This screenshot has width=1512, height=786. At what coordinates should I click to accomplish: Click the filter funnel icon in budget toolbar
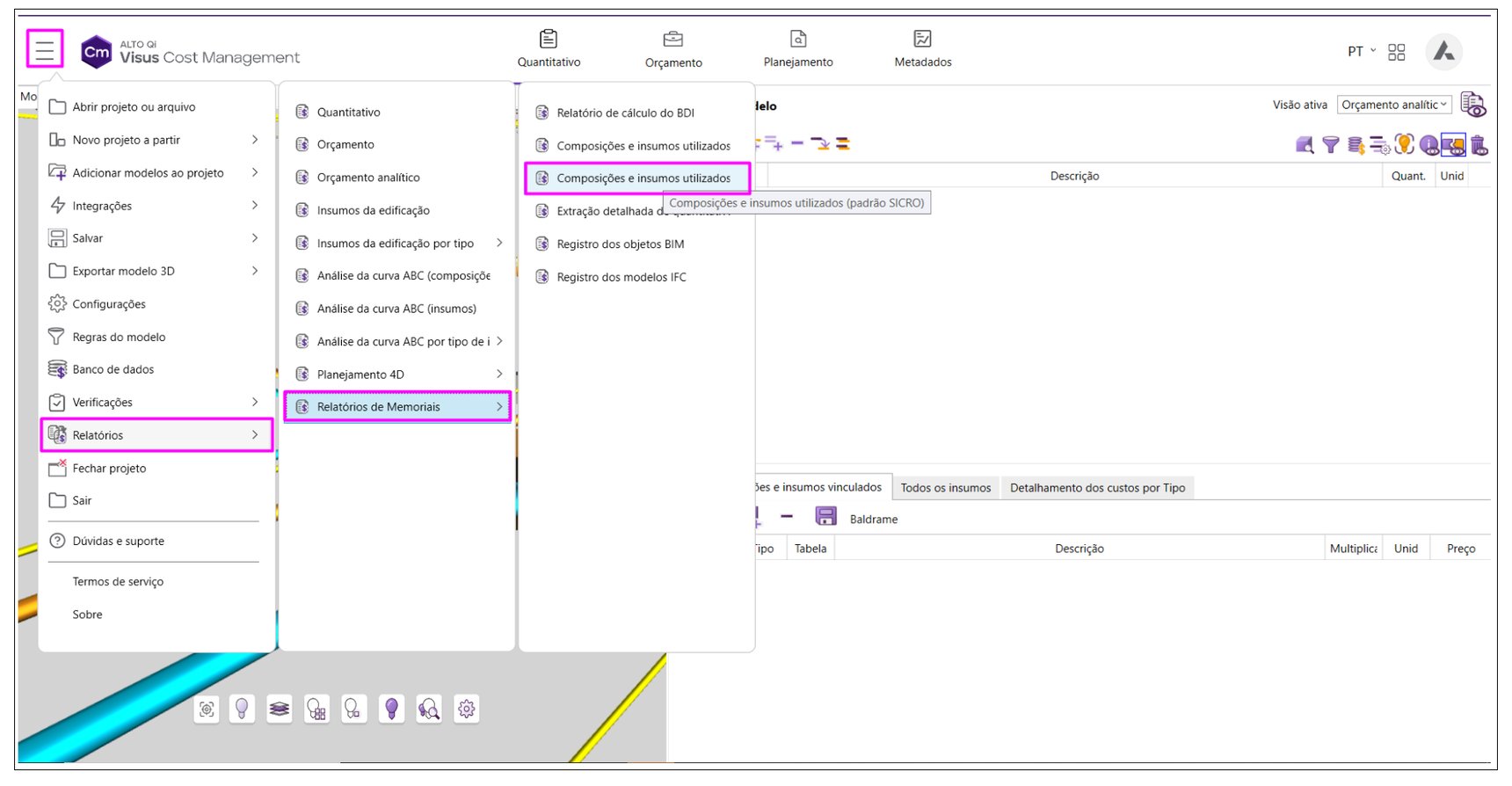point(1331,145)
